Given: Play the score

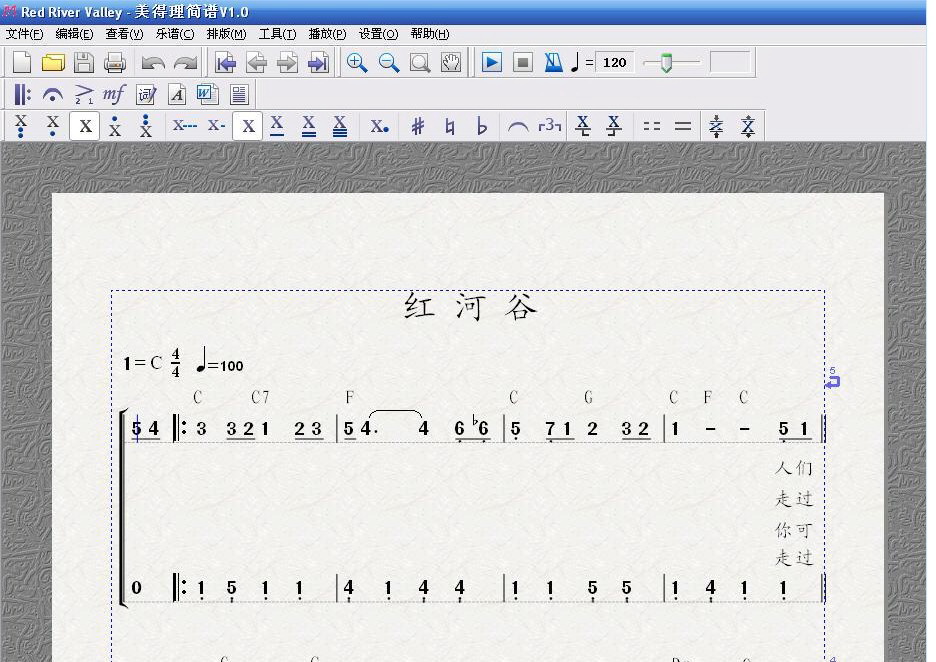Looking at the screenshot, I should [491, 62].
